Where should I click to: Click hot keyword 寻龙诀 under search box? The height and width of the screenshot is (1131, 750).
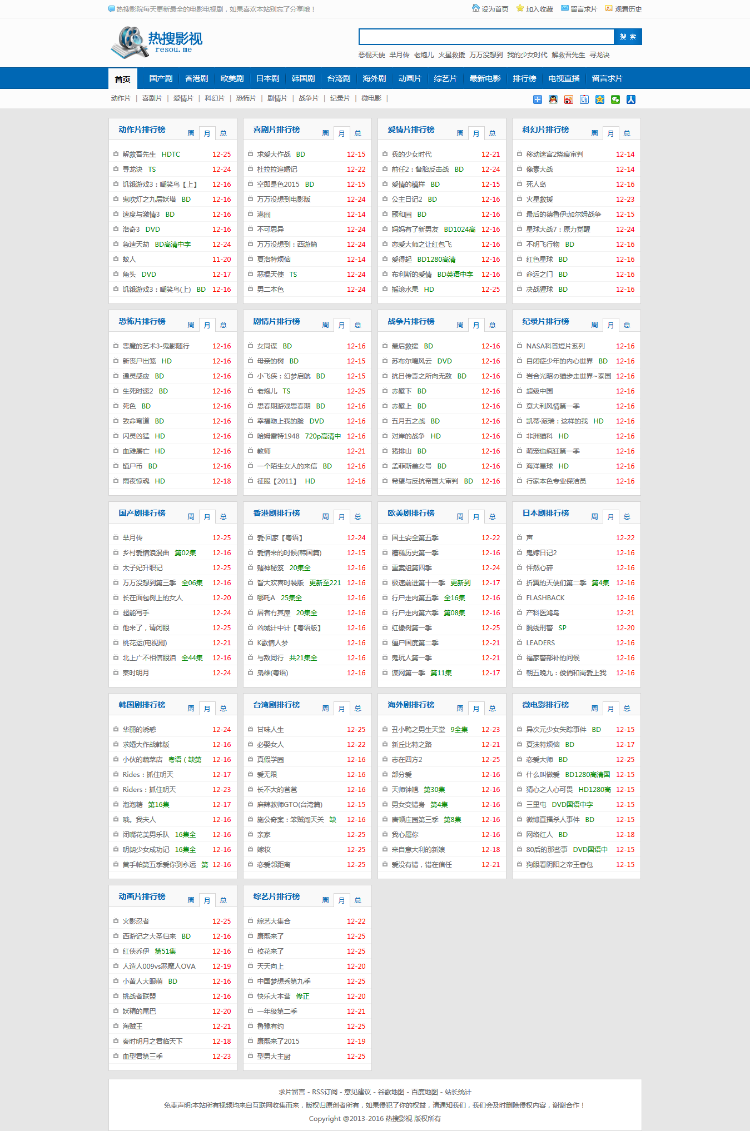pos(600,55)
